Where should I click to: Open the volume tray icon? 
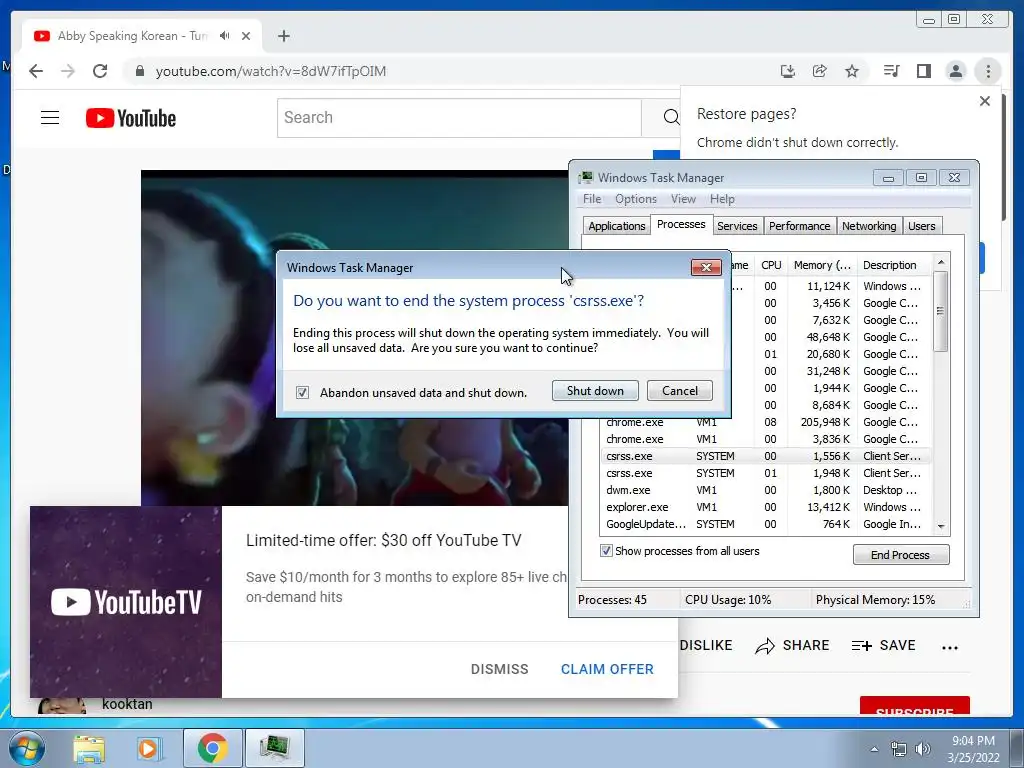[x=923, y=749]
